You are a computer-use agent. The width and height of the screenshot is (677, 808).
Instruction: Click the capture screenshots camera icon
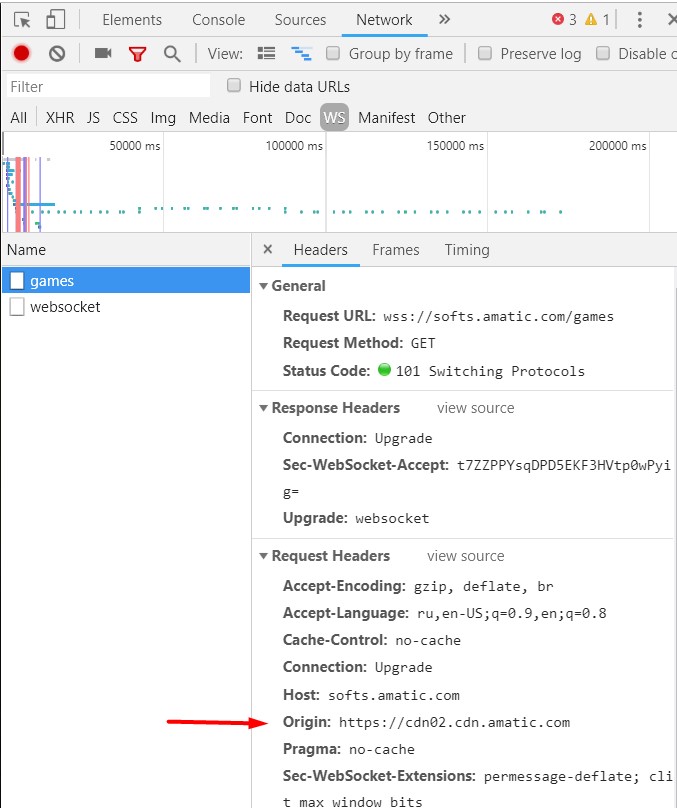pyautogui.click(x=103, y=54)
